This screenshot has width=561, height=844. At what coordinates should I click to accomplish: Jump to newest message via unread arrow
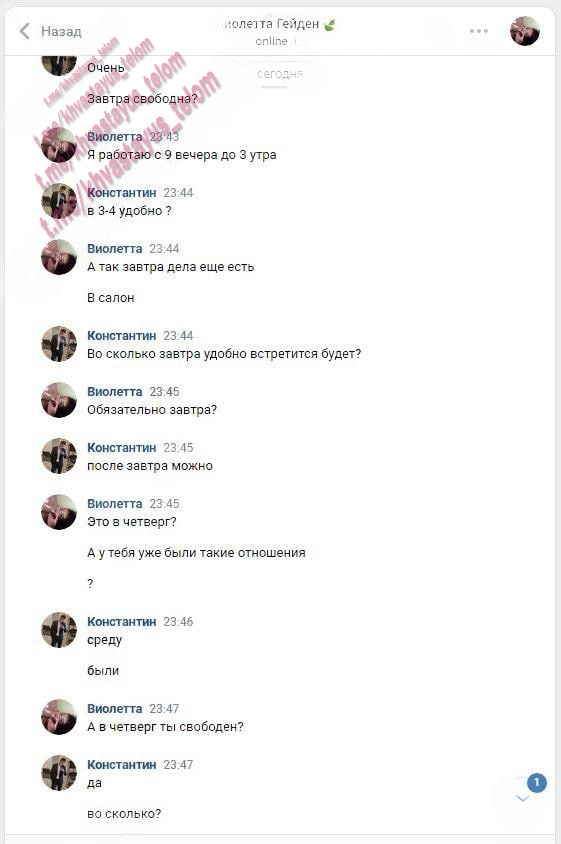pyautogui.click(x=523, y=798)
